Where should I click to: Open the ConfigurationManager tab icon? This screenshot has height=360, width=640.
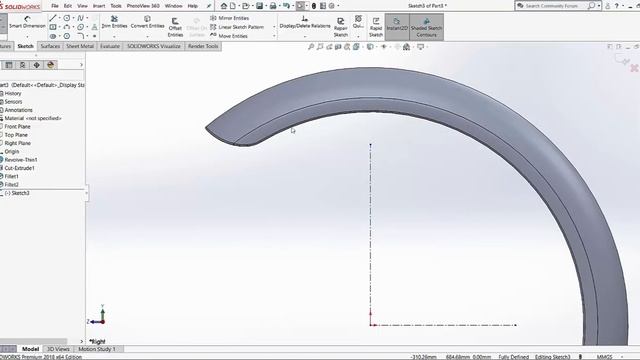click(22, 65)
